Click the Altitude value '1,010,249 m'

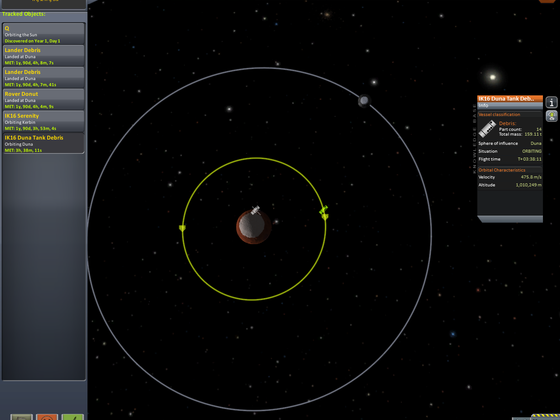tap(529, 185)
